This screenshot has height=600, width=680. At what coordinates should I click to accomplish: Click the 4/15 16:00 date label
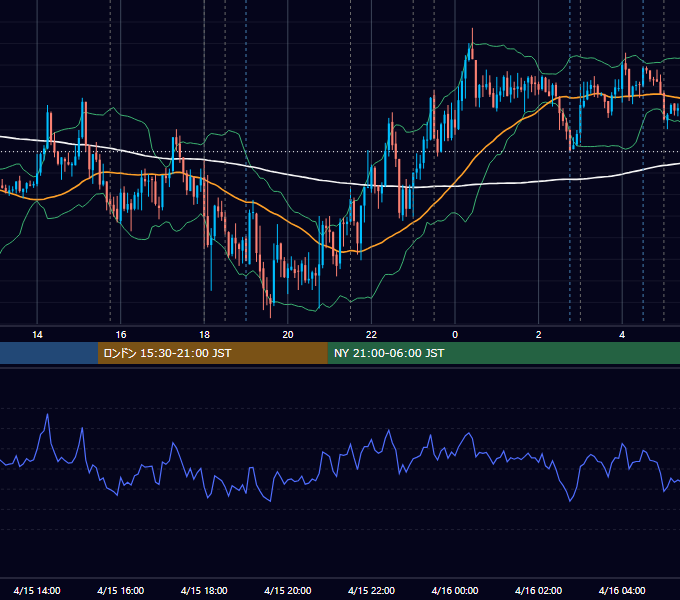[x=121, y=590]
